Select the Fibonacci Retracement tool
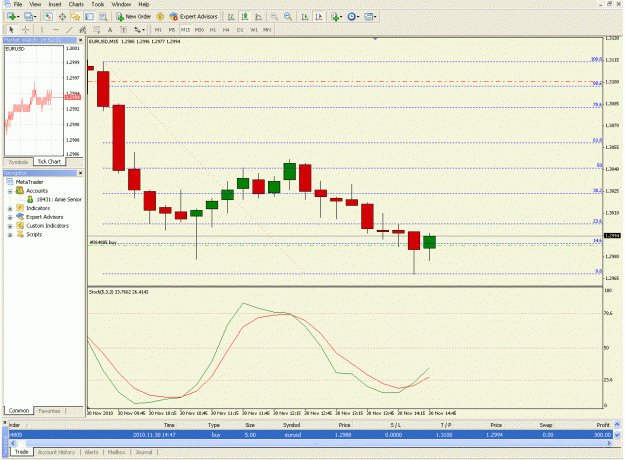Viewport: 625px width, 460px height. coord(96,29)
